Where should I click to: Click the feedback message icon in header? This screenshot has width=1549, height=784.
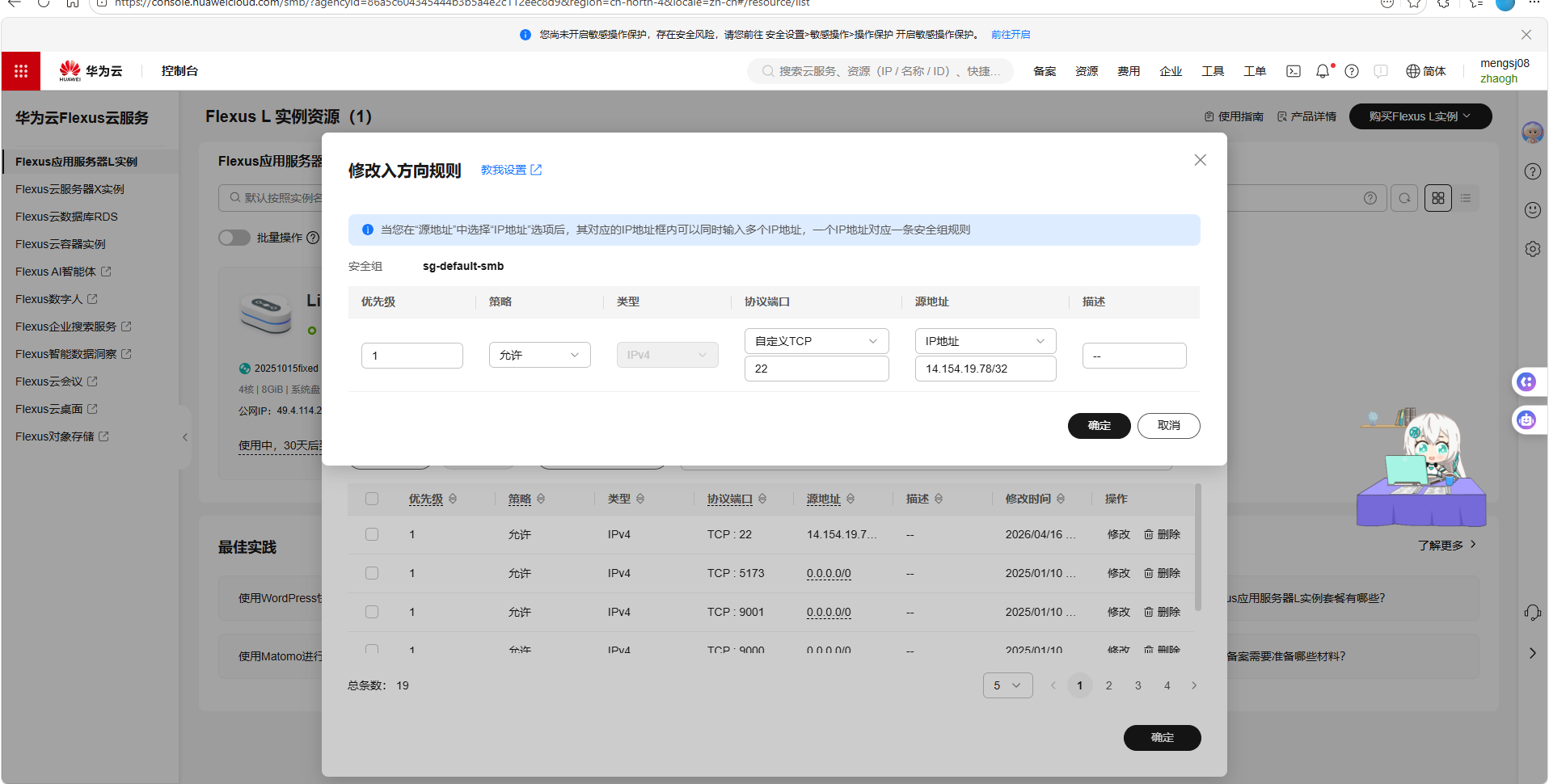(x=1381, y=71)
